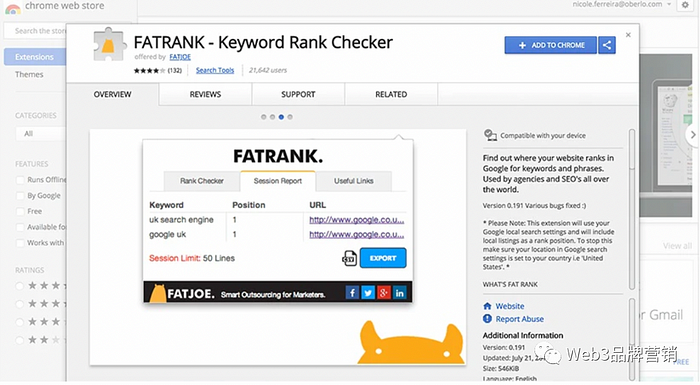Open the account email dropdown arrow

(x=669, y=4)
